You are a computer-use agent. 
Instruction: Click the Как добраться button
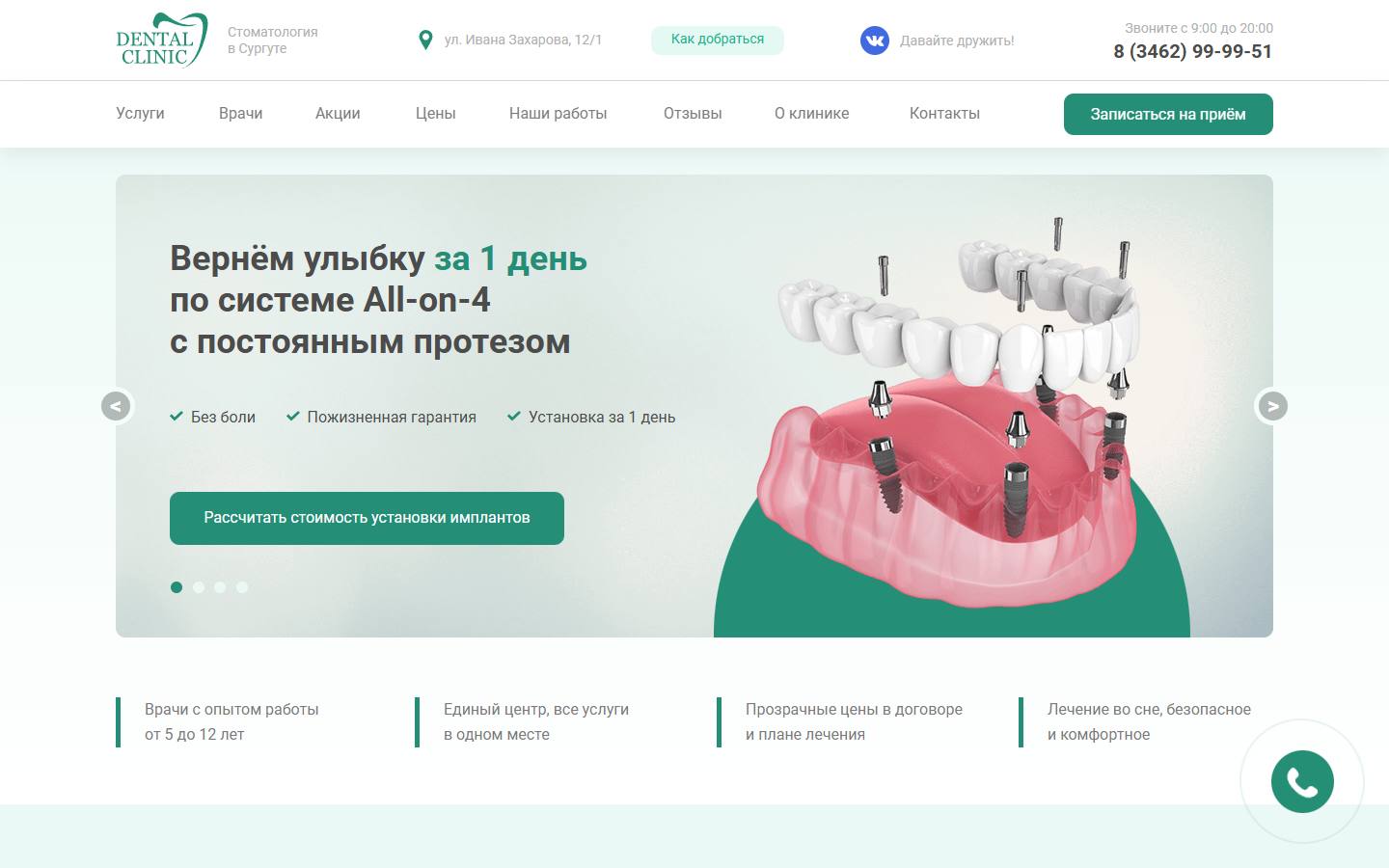[x=718, y=40]
